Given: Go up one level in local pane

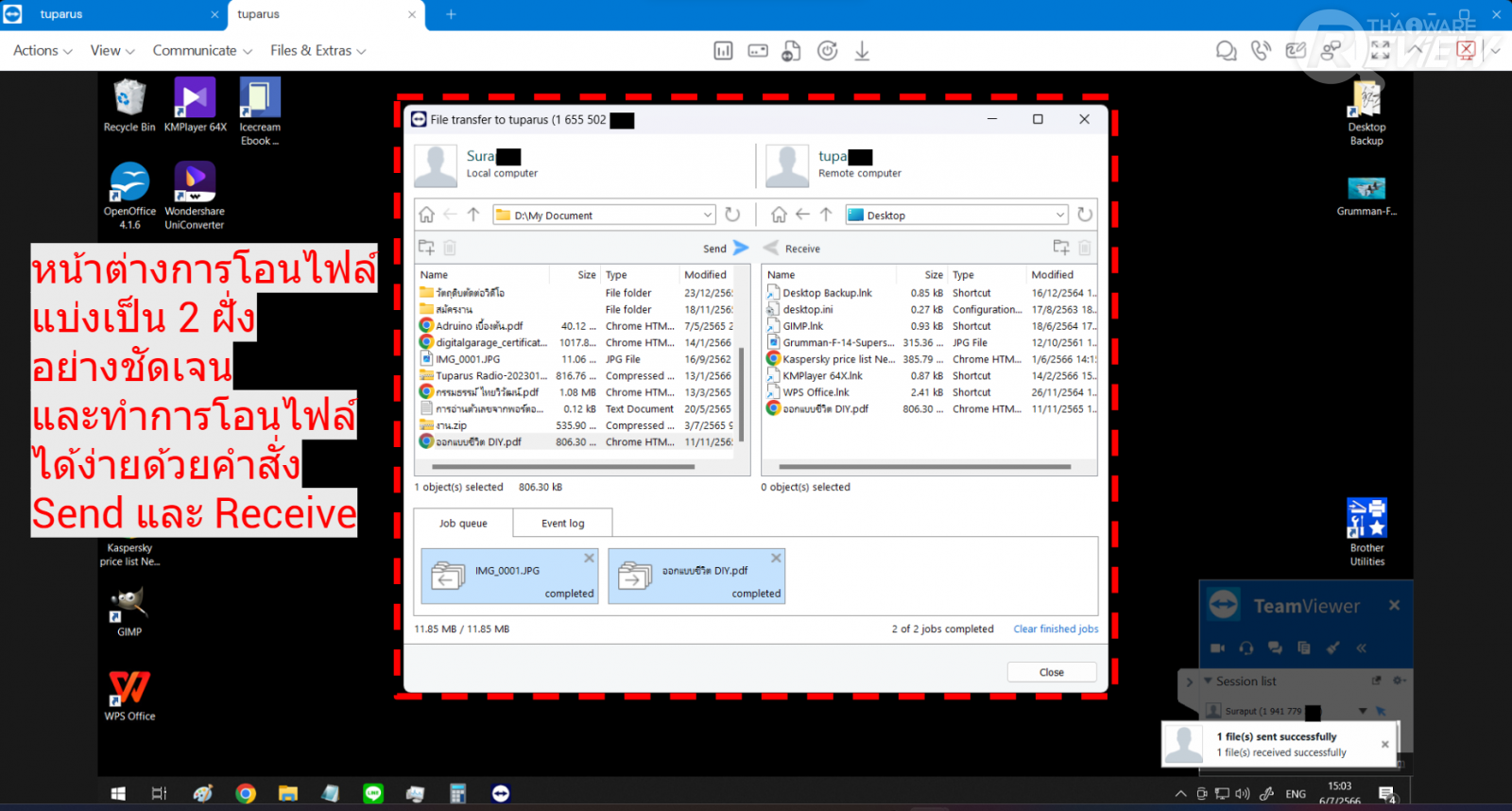Looking at the screenshot, I should [x=473, y=215].
